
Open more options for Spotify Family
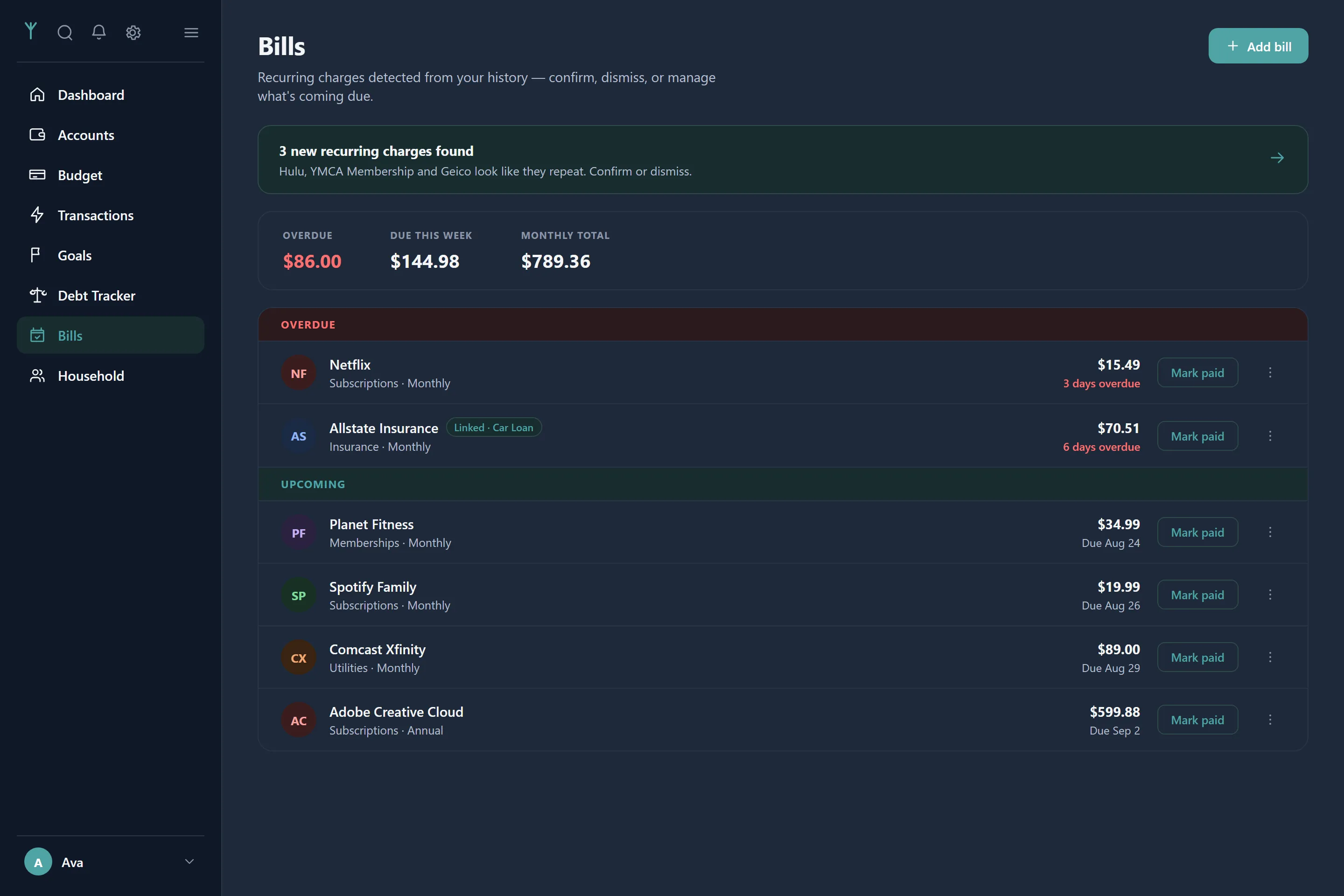click(1270, 595)
